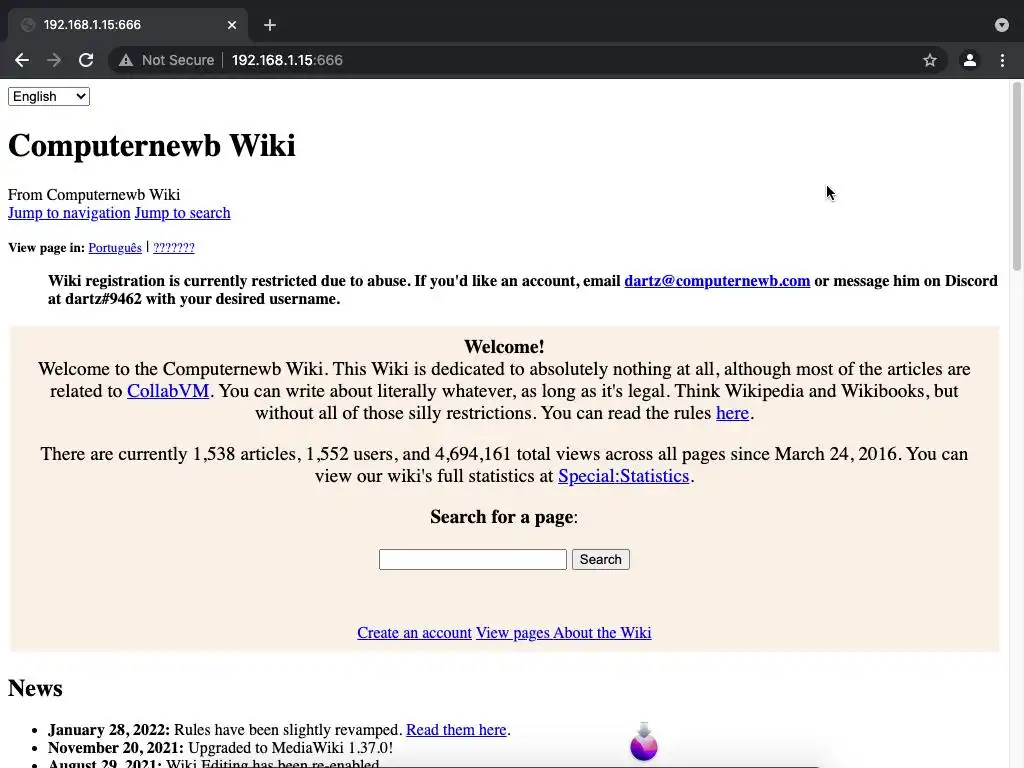Close the 192.168.1.15:666 tab
Image resolution: width=1024 pixels, height=768 pixels.
click(232, 25)
